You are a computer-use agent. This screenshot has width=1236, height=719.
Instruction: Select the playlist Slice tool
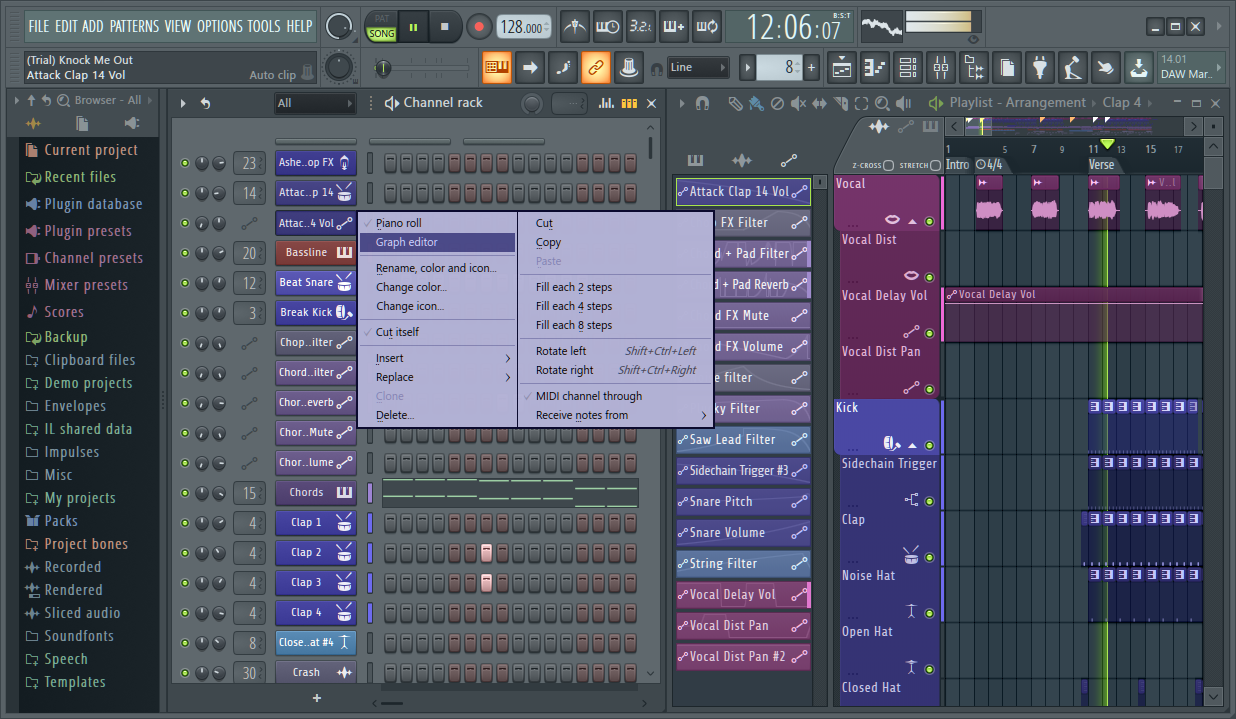(x=841, y=103)
